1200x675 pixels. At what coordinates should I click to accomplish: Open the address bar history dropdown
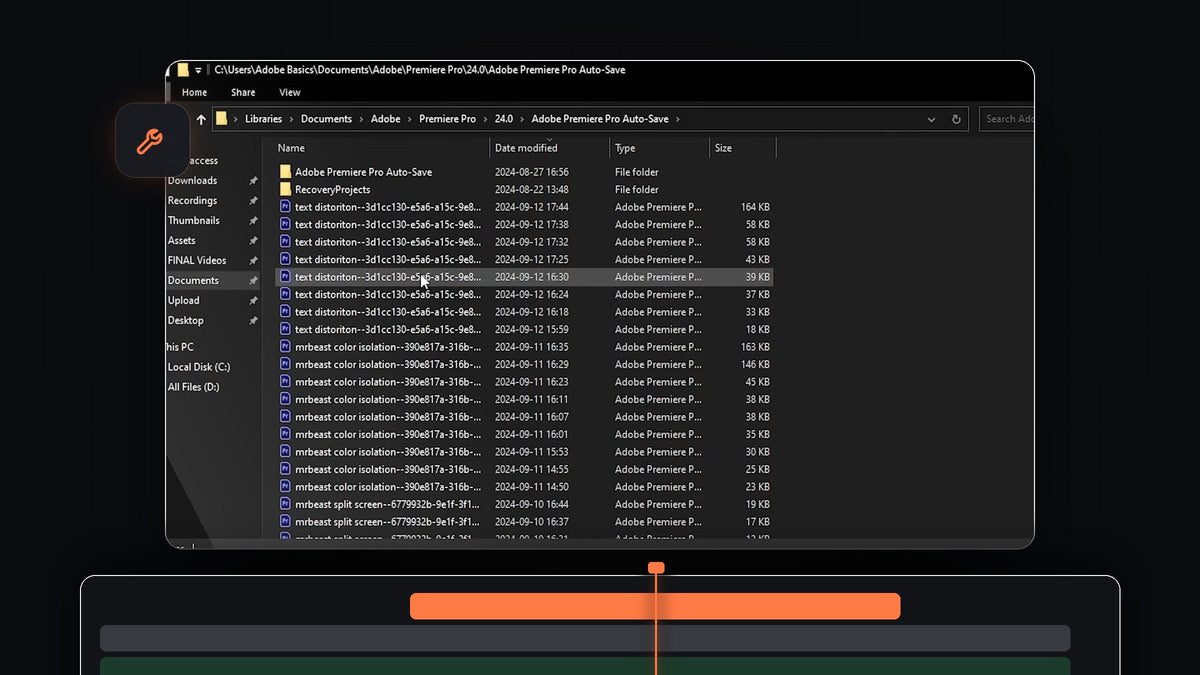coord(931,119)
